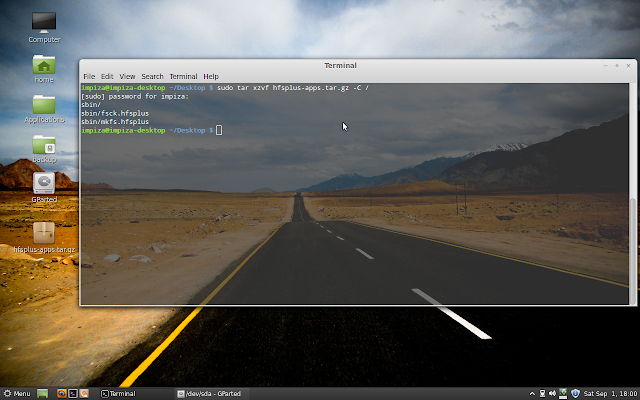
Task: Open the File menu in Terminal
Action: click(x=89, y=76)
